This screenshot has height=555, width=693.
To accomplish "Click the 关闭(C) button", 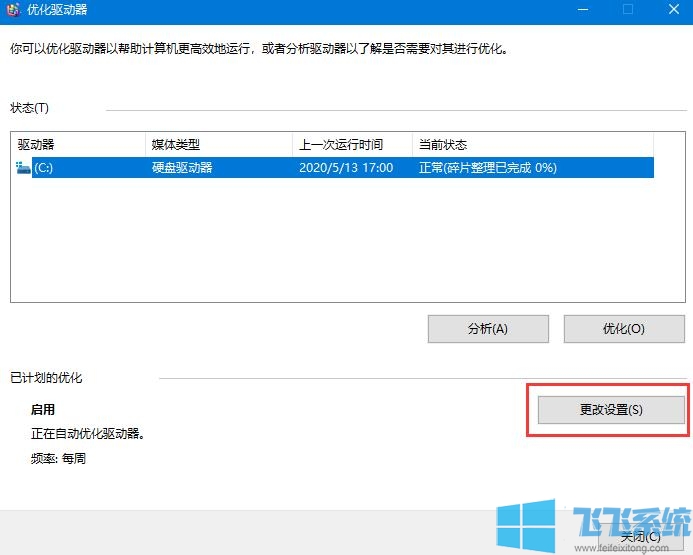I will pyautogui.click(x=639, y=537).
